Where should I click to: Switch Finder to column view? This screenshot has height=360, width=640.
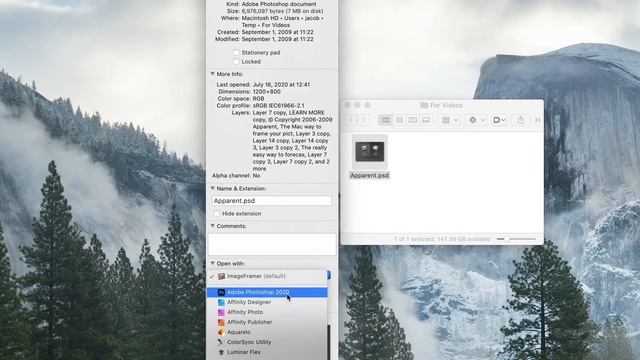413,120
